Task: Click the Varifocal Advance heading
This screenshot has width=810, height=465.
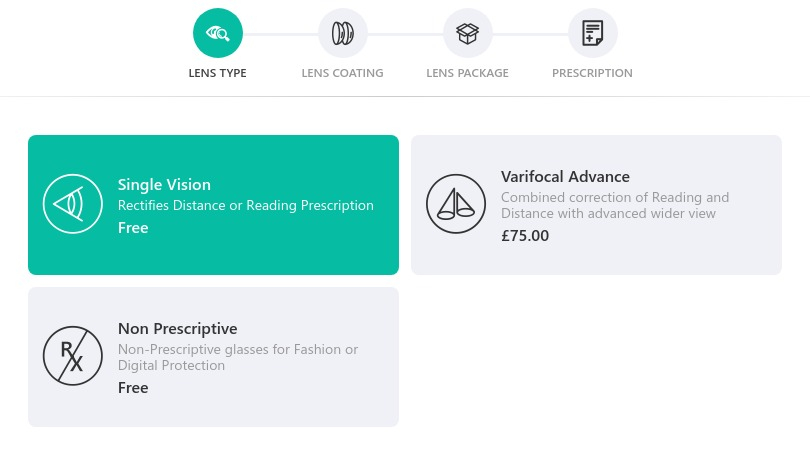Action: (x=565, y=177)
